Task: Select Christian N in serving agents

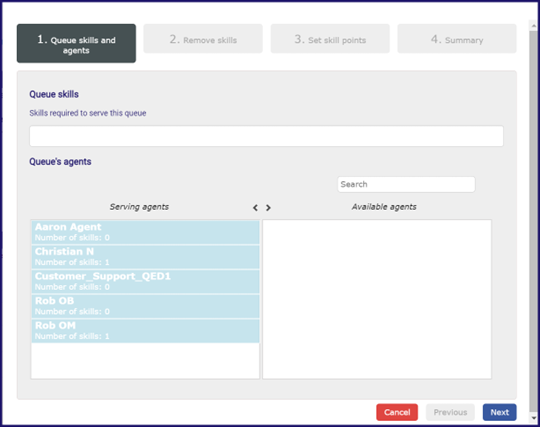Action: click(x=145, y=257)
